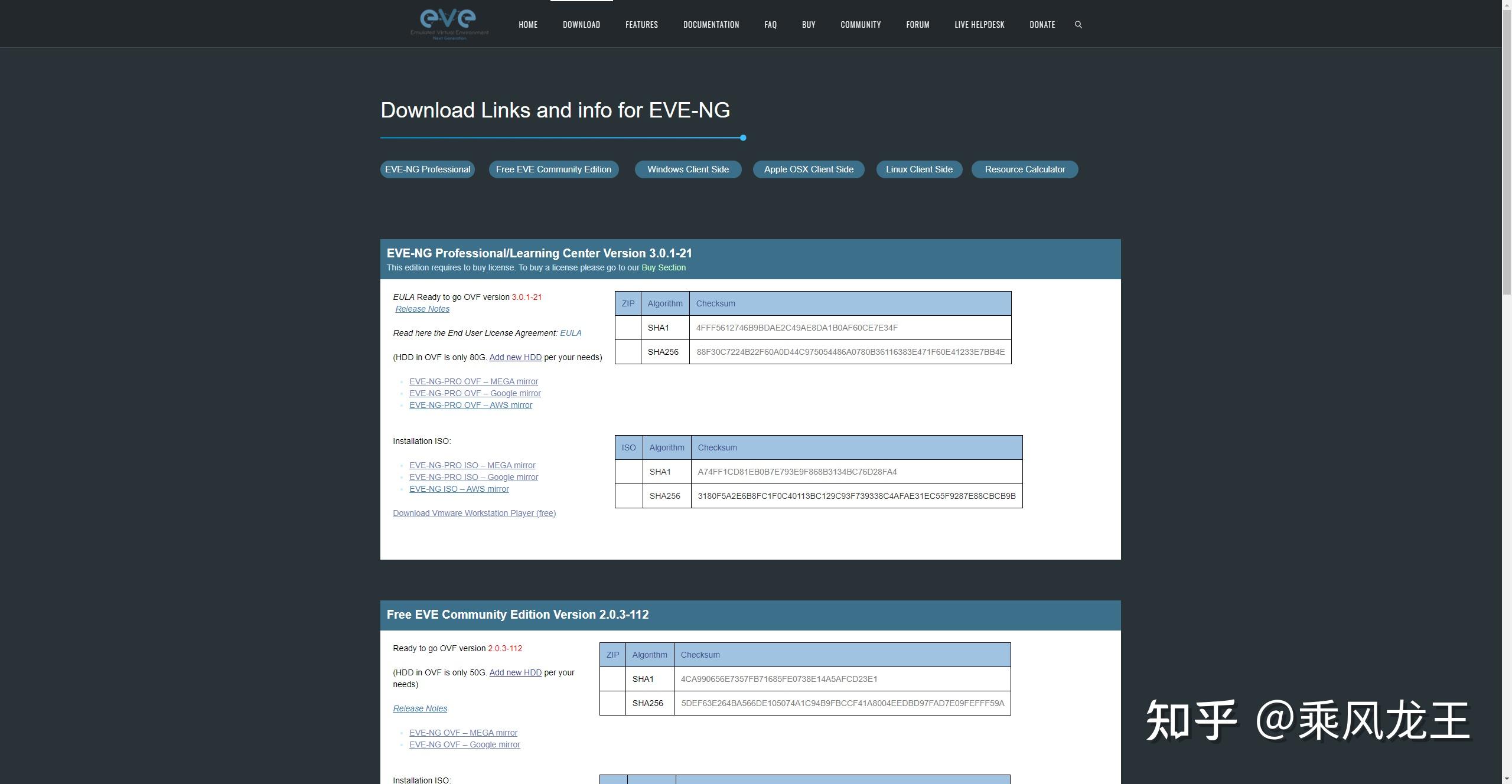Click the page vertical scrollbar
Screen dimensions: 1512x784
(x=1507, y=148)
